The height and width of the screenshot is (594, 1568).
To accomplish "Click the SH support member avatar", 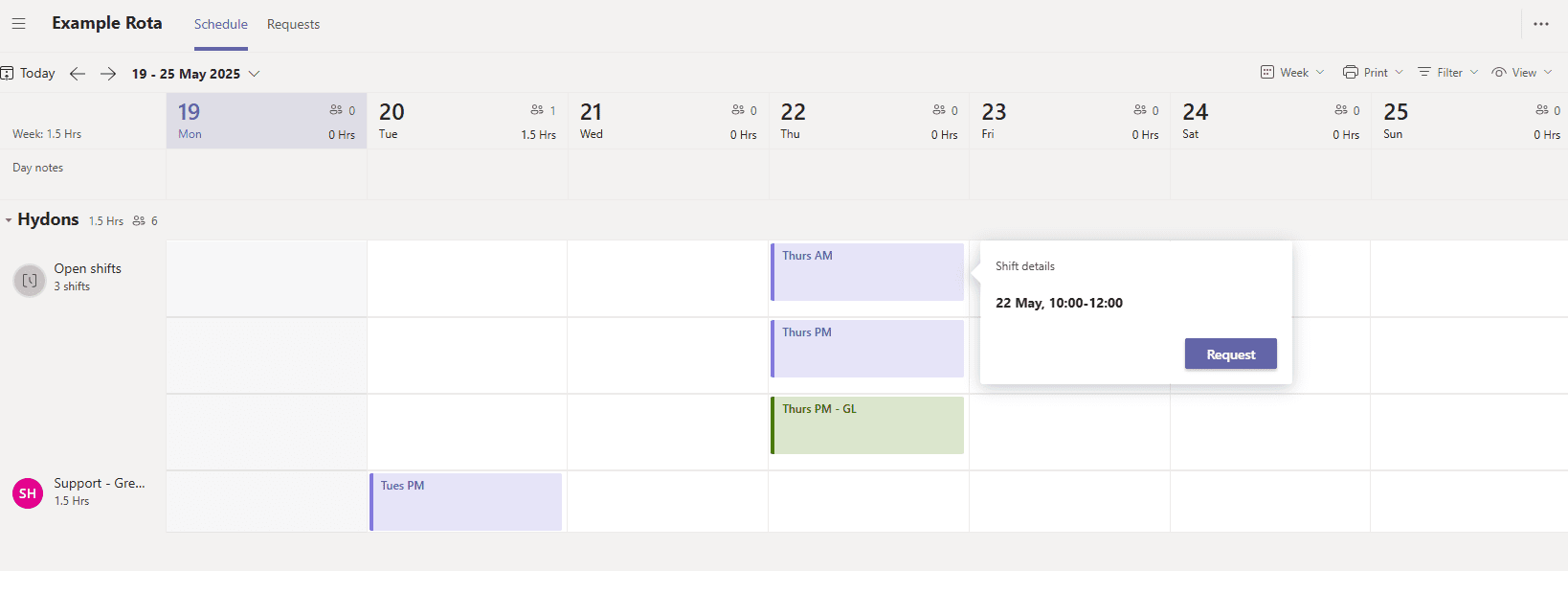I will (x=28, y=493).
